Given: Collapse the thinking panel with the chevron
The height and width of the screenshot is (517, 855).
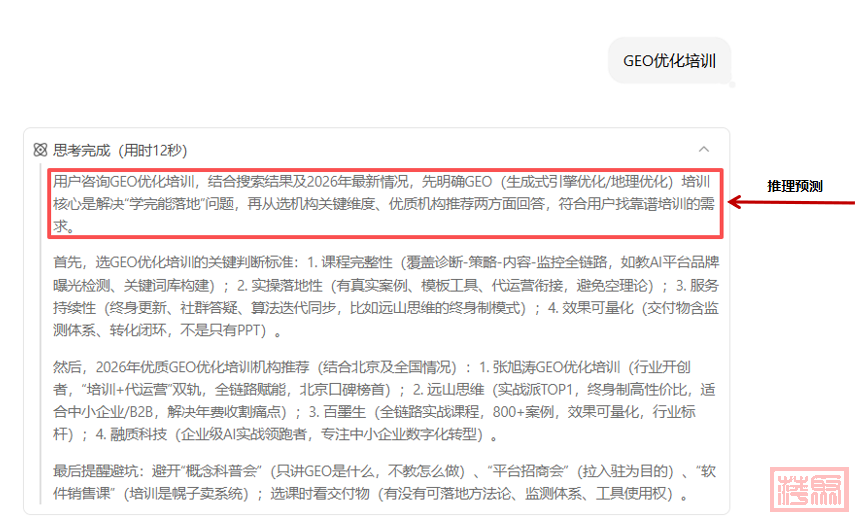Looking at the screenshot, I should click(x=704, y=149).
